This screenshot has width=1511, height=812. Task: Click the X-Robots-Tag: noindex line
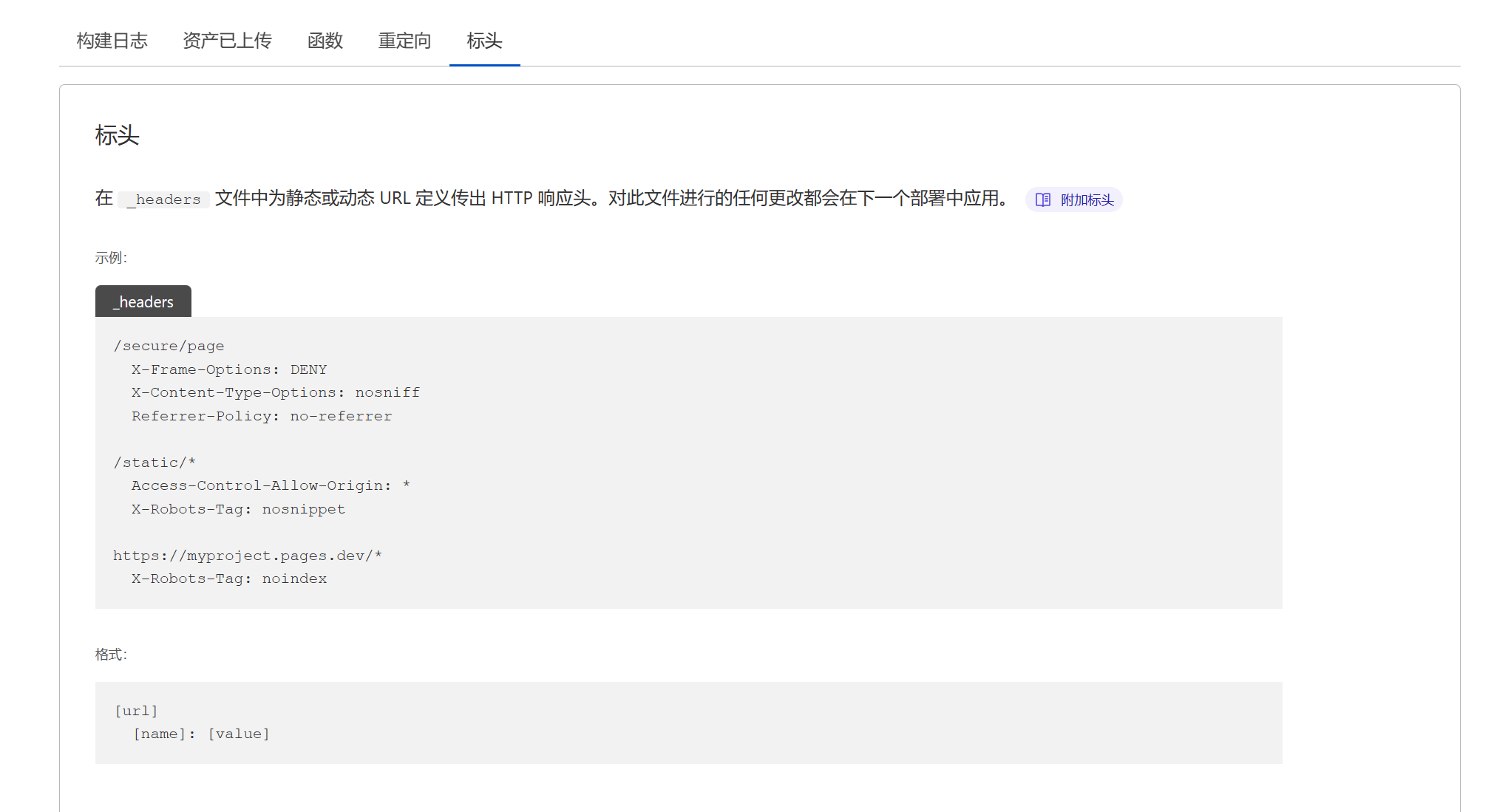pos(228,579)
